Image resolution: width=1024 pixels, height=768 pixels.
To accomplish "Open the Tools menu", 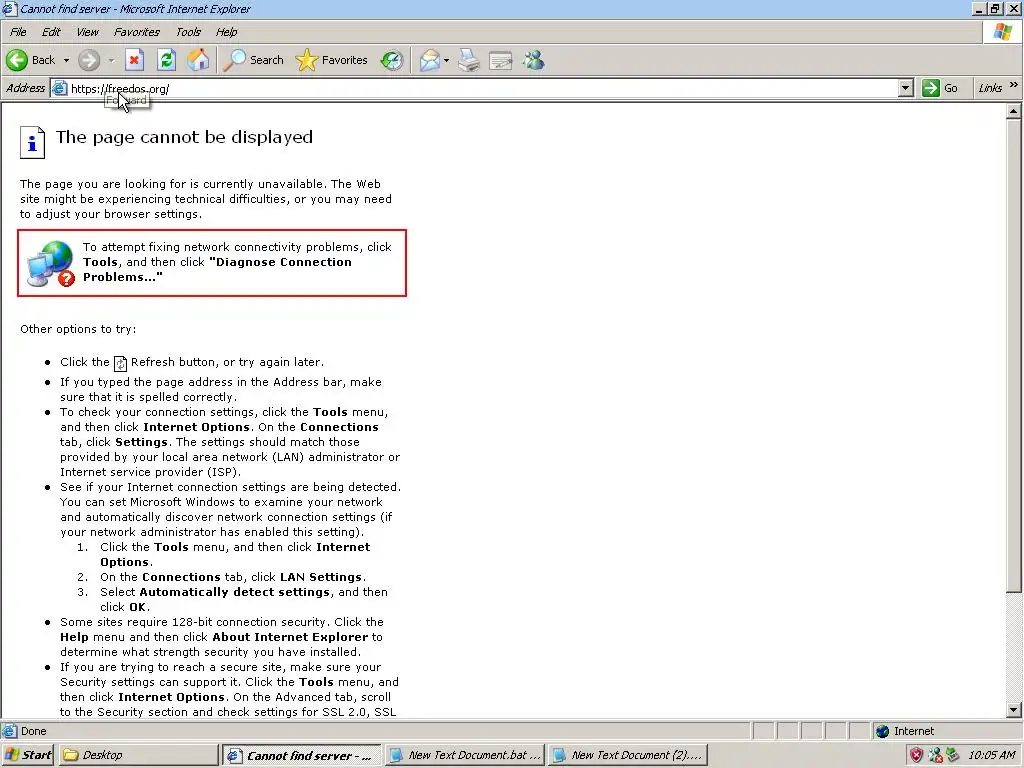I will coord(188,32).
